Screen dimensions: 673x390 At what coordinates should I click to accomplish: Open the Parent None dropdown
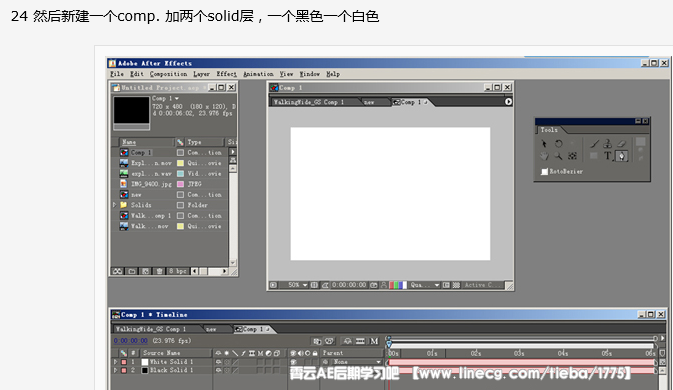point(356,362)
